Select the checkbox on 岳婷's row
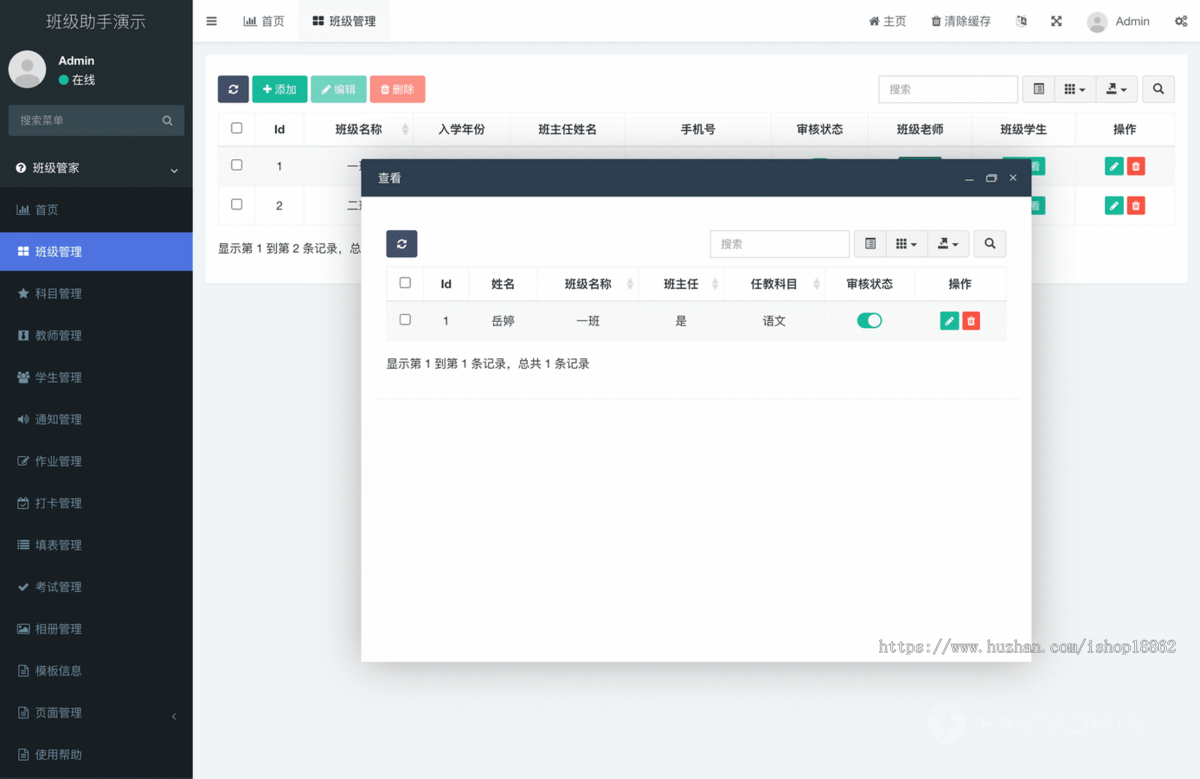This screenshot has height=779, width=1200. (405, 321)
